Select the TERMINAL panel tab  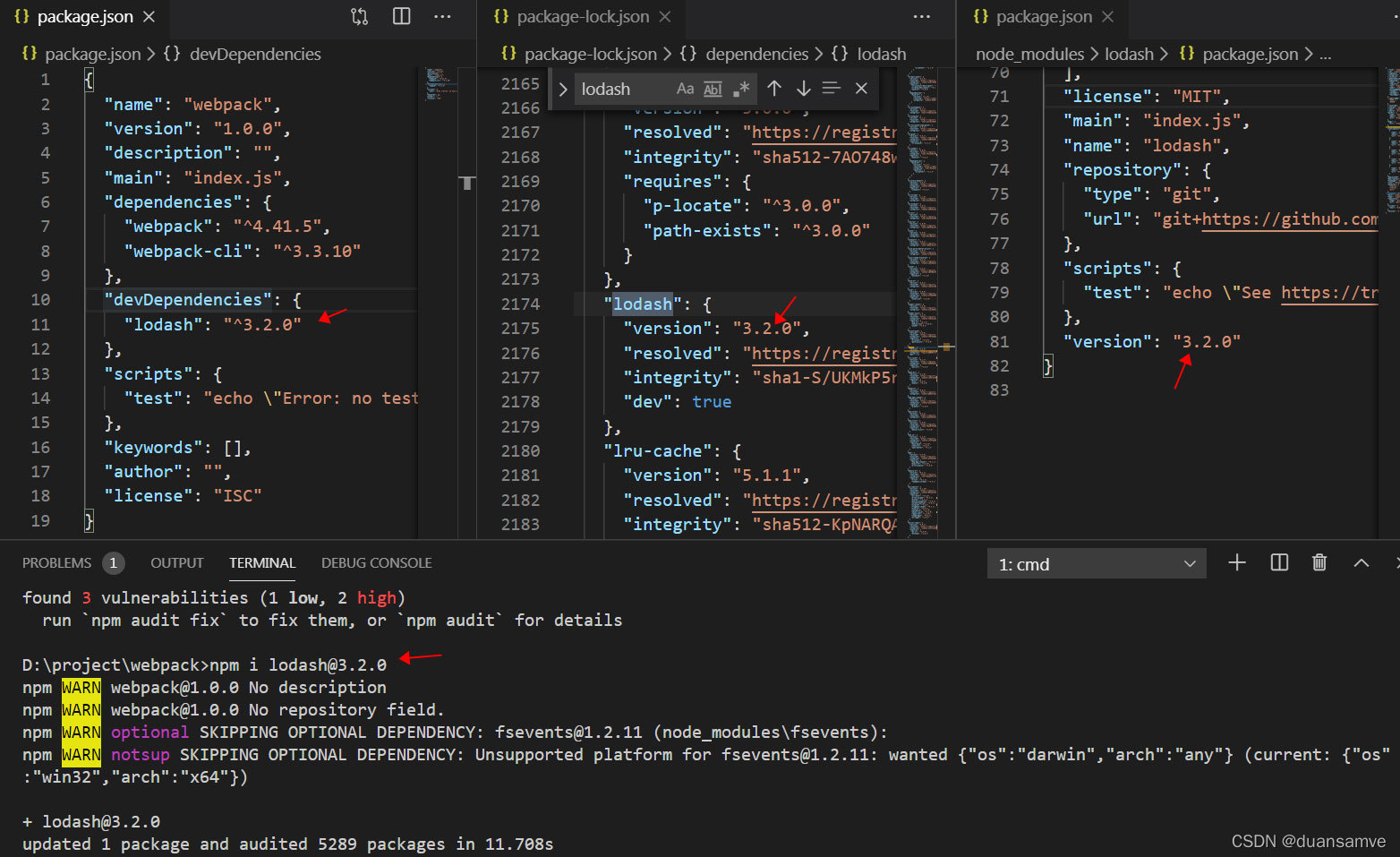pyautogui.click(x=262, y=562)
